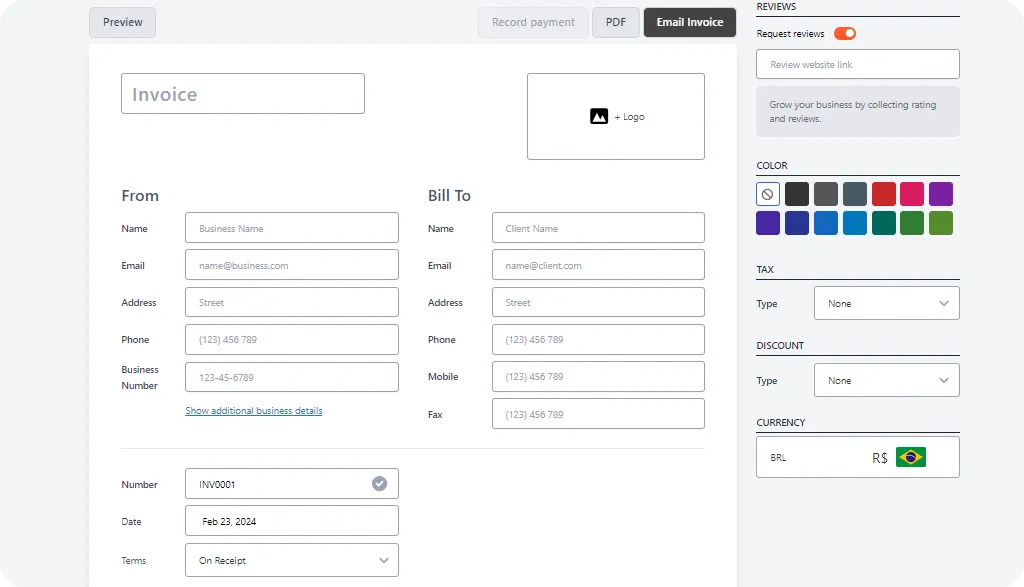Click the Record payment button

click(533, 22)
